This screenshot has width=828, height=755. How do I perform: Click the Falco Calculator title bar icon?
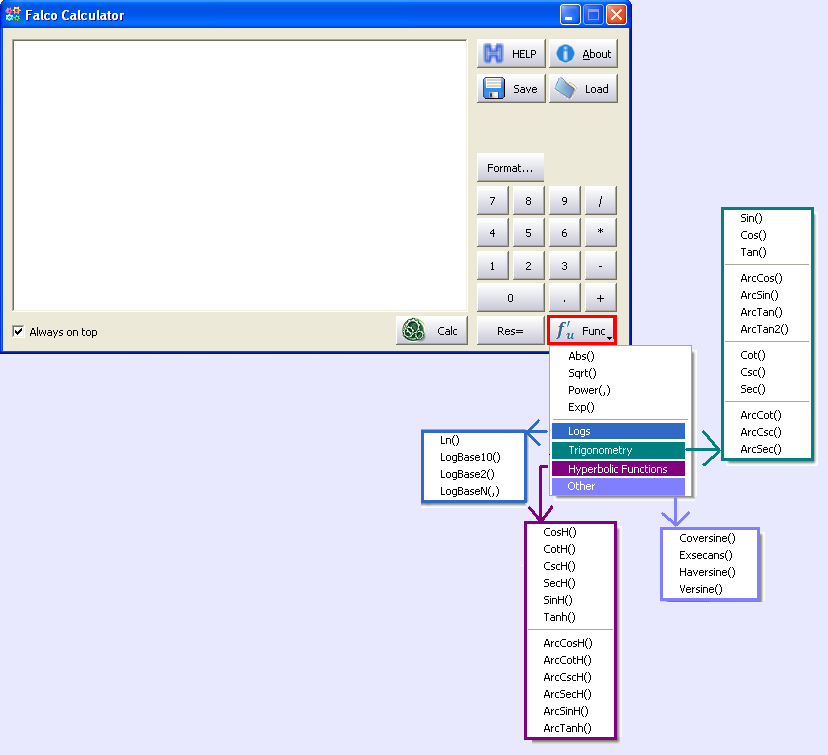(13, 14)
